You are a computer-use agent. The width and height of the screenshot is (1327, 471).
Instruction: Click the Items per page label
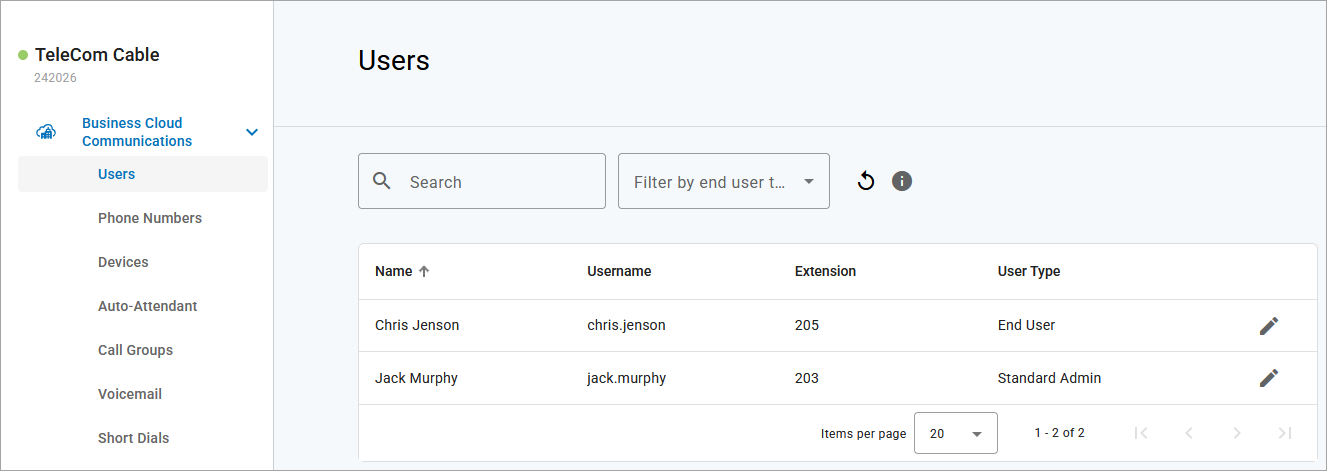pos(863,434)
